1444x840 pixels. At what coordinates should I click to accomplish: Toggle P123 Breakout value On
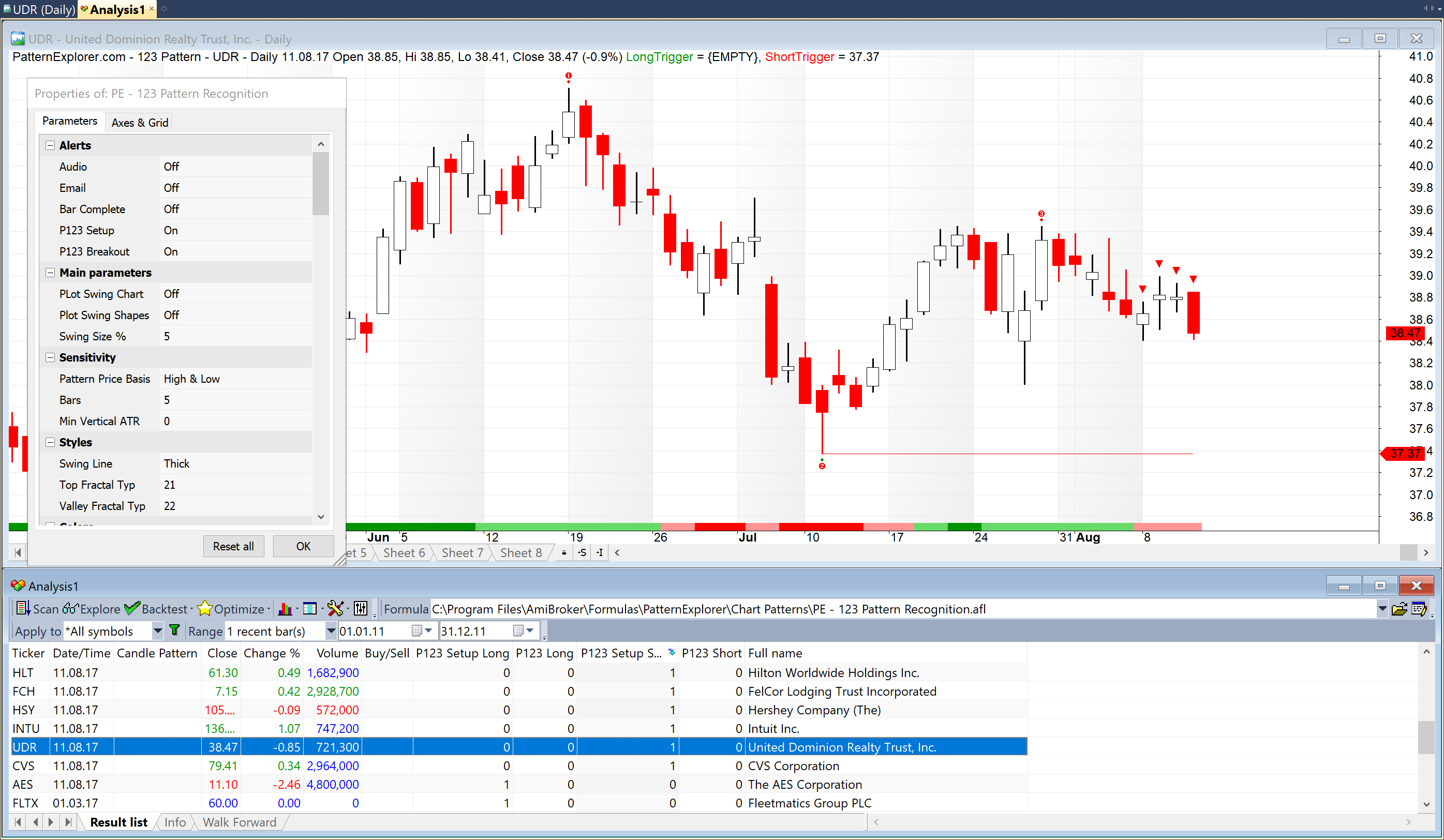tap(235, 251)
